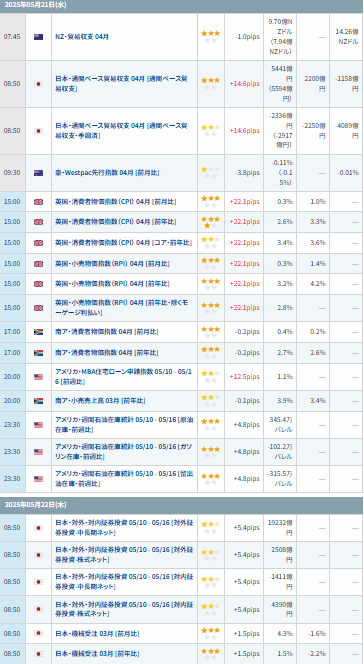
Task: Open the NZ・貿易収支 04月 link
Action: (82, 37)
